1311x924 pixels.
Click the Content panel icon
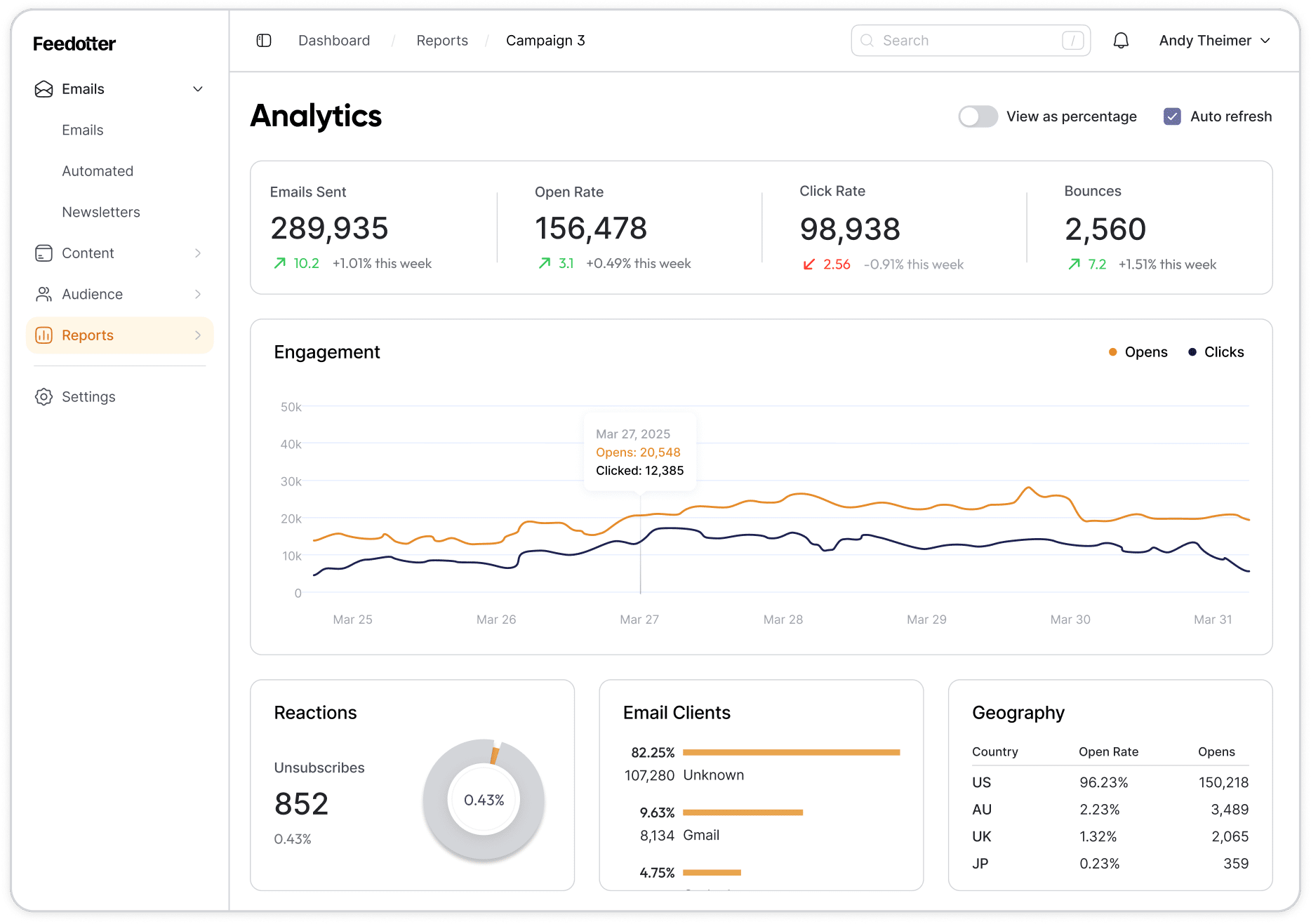[x=44, y=253]
